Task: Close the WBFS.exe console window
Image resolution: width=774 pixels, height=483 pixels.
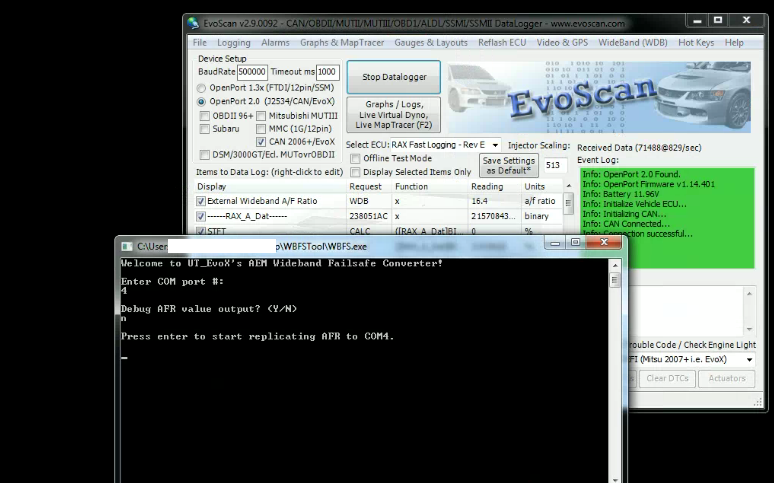Action: (604, 242)
